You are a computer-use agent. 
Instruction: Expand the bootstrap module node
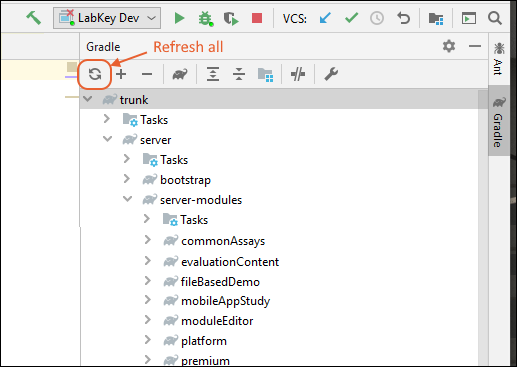click(x=127, y=179)
